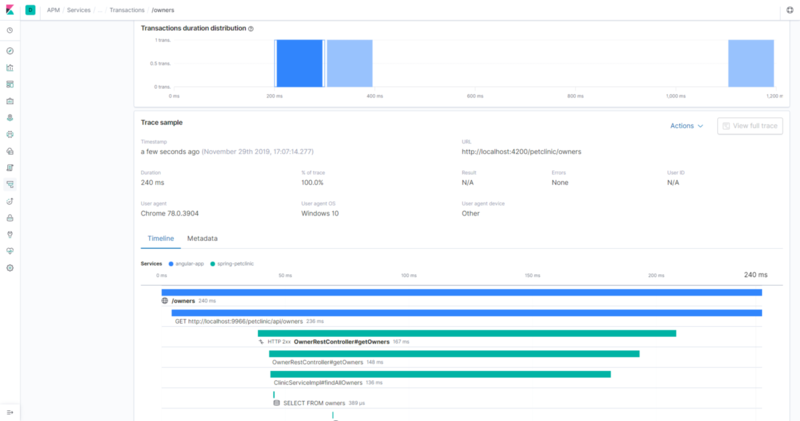
Task: Open Infrastructure from the side navigation
Action: [x=10, y=152]
